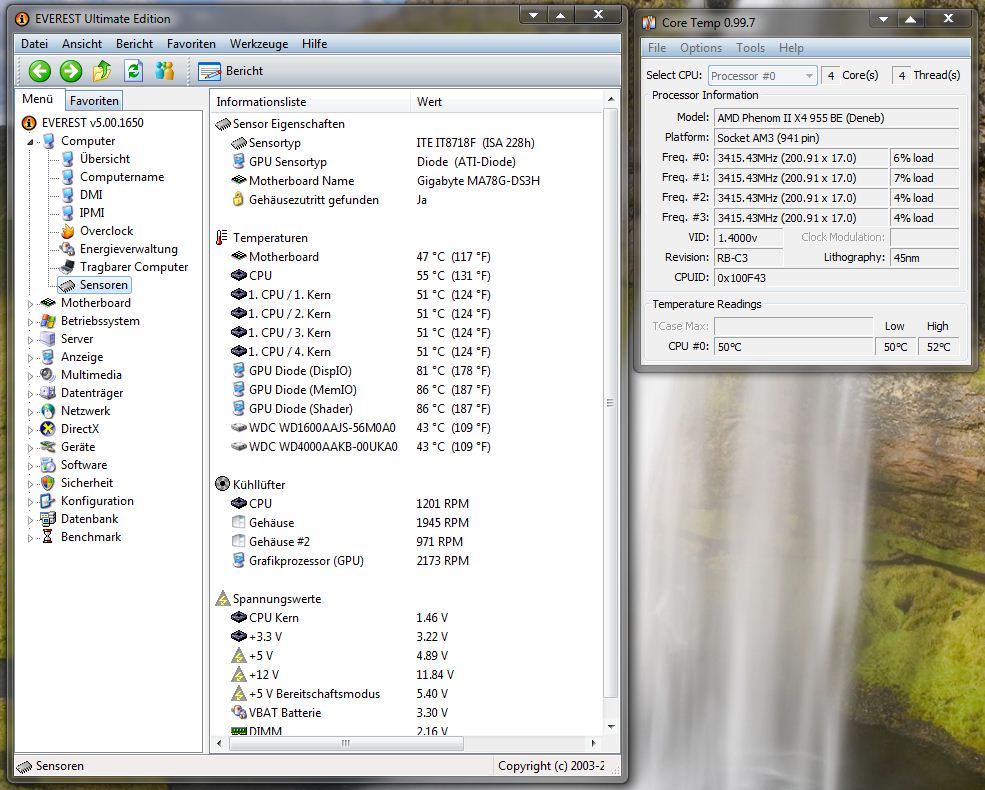This screenshot has height=790, width=985.
Task: Expand the Betriebssystem tree node
Action: coord(30,322)
